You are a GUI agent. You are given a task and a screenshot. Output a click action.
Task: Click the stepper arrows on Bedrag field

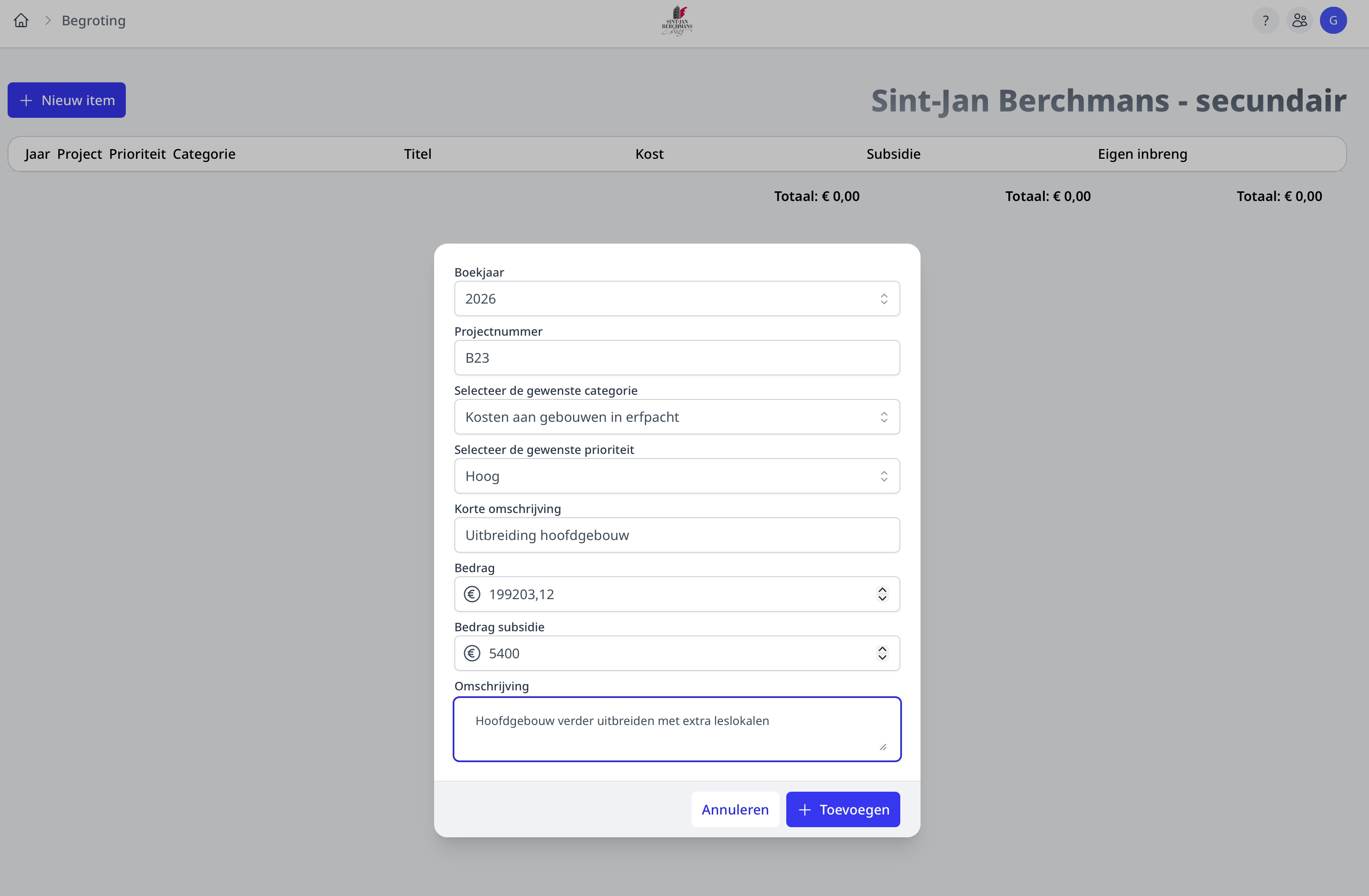coord(883,594)
